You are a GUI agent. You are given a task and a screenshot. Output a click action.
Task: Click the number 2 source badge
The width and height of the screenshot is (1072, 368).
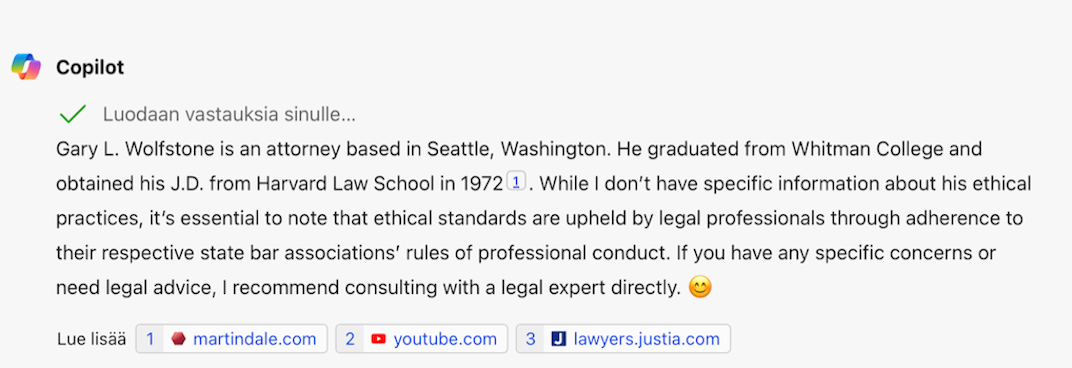click(x=350, y=339)
